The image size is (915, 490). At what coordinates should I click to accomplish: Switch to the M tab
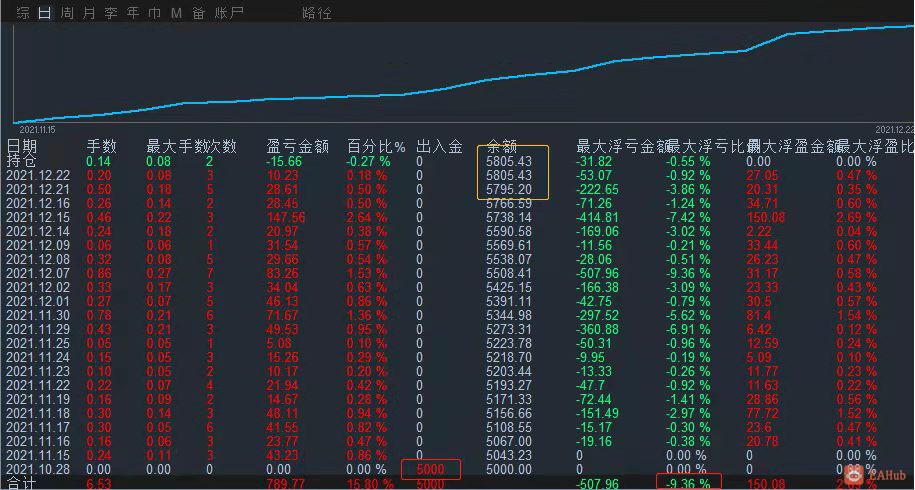point(176,13)
